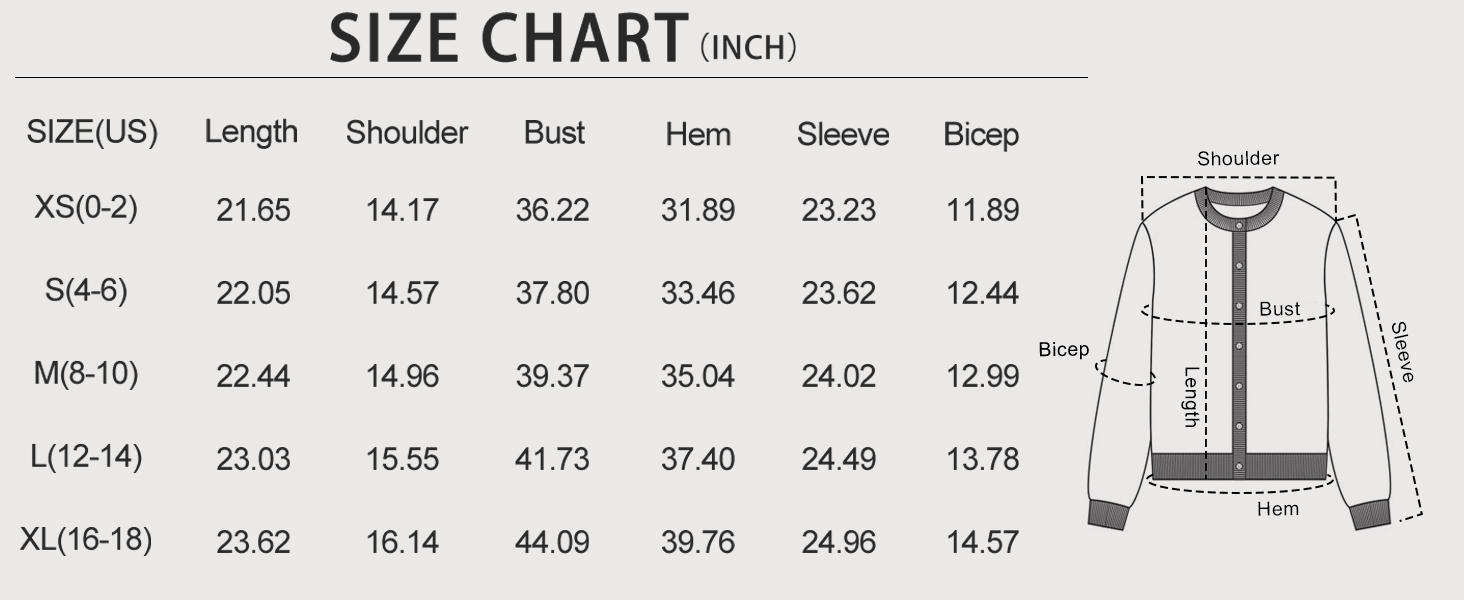1464x600 pixels.
Task: Click the 44.09 bust value for XL
Action: coord(552,543)
